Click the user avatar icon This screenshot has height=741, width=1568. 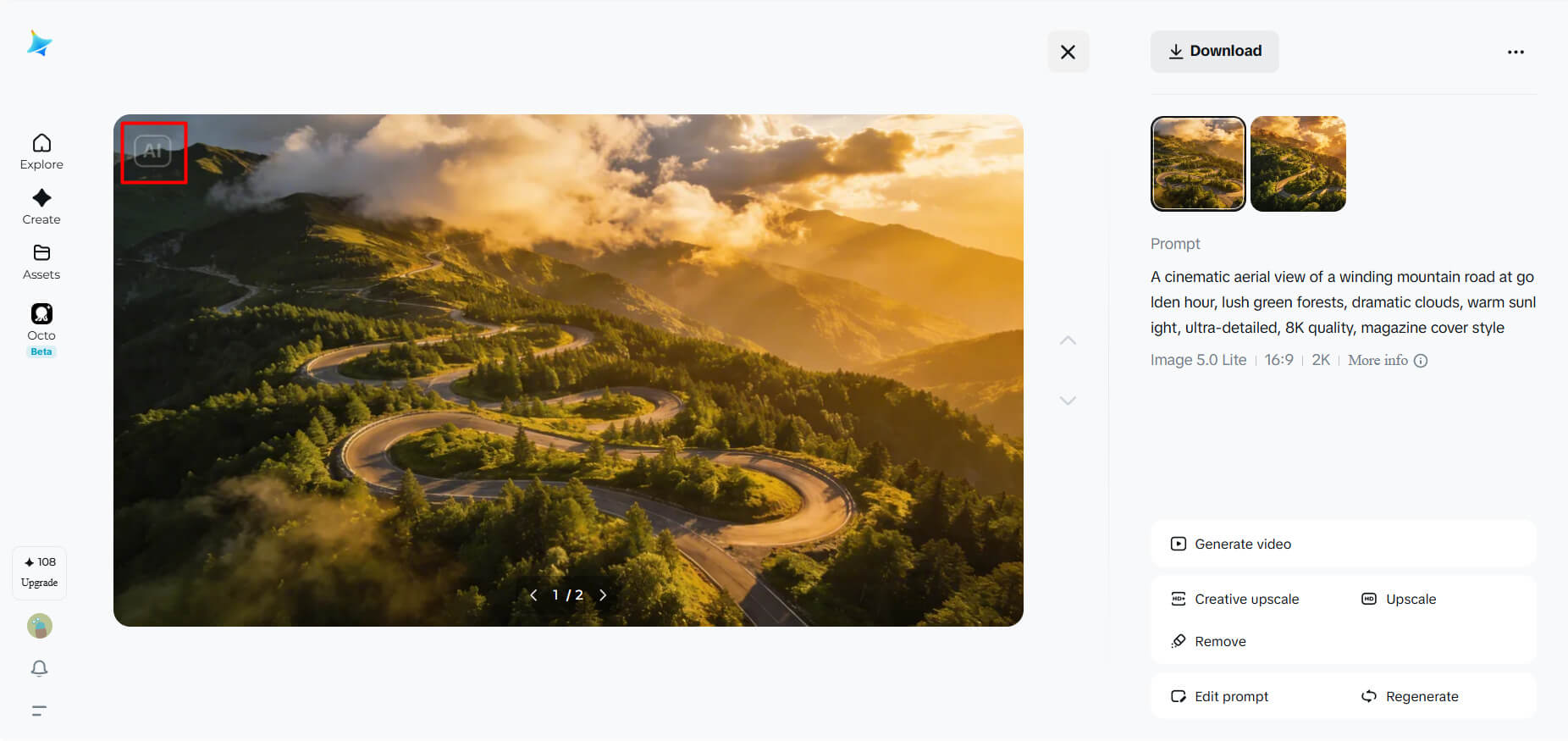pos(40,626)
